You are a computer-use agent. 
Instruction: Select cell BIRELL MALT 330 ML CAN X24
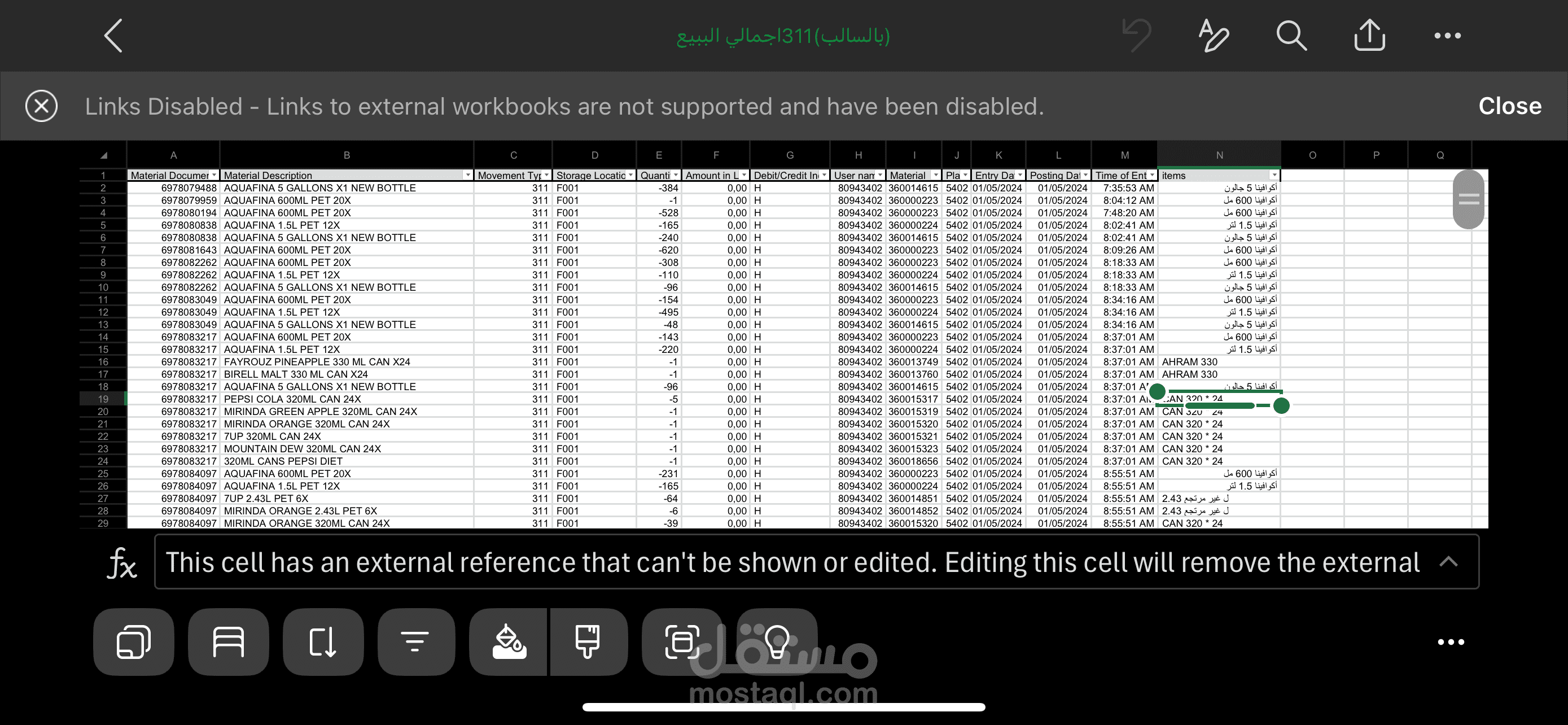pos(347,374)
